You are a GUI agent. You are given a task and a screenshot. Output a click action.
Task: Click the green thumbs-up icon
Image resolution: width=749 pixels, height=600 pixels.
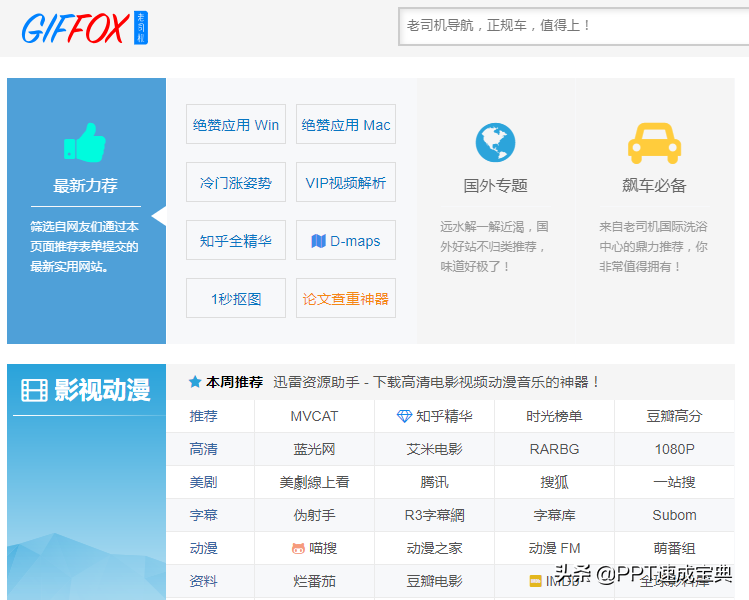coord(84,143)
